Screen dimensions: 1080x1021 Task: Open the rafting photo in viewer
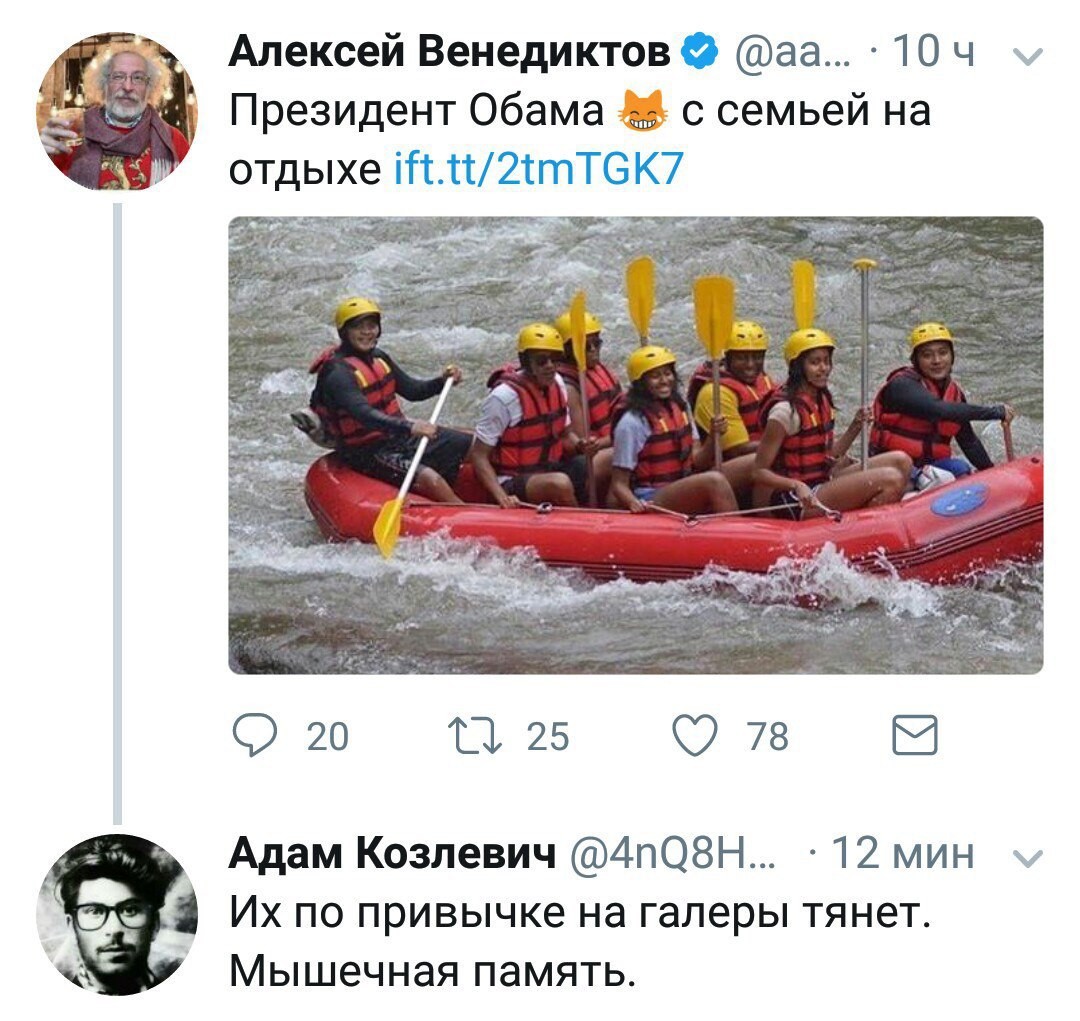[636, 445]
